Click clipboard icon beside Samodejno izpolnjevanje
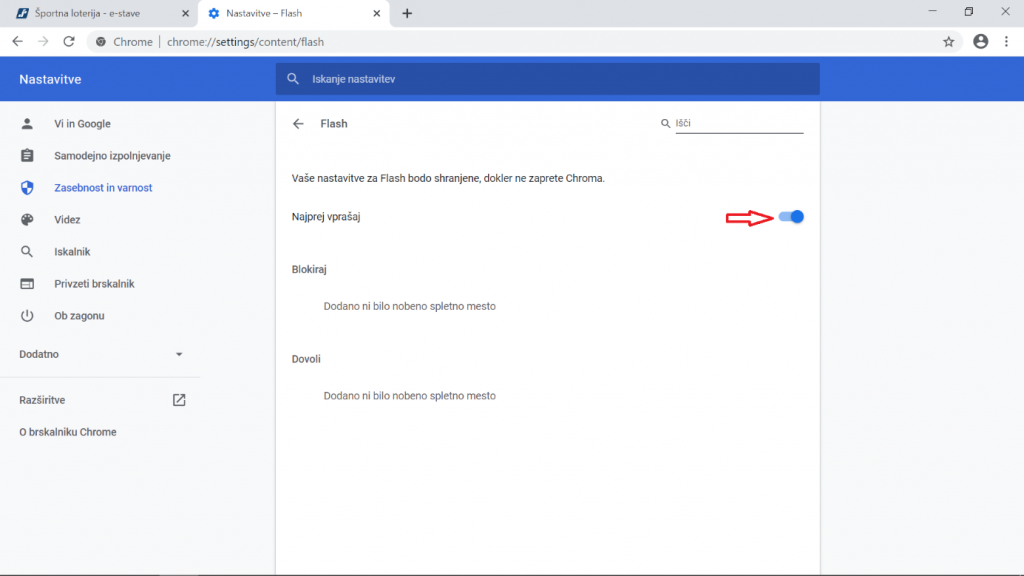 pyautogui.click(x=27, y=155)
